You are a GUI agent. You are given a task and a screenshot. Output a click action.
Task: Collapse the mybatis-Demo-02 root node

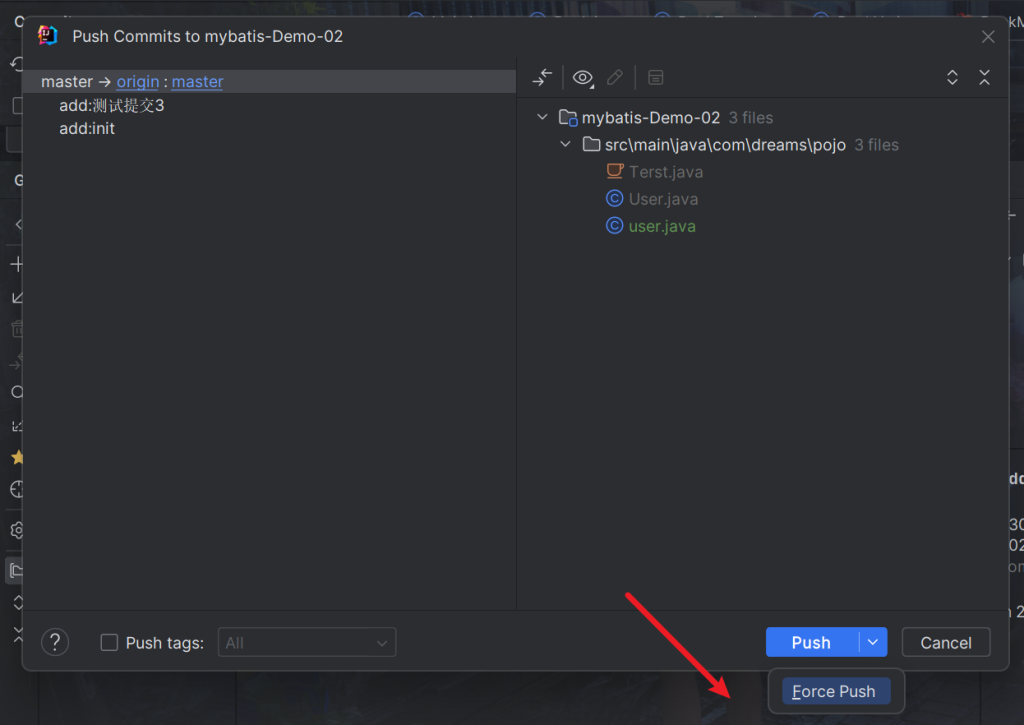542,117
